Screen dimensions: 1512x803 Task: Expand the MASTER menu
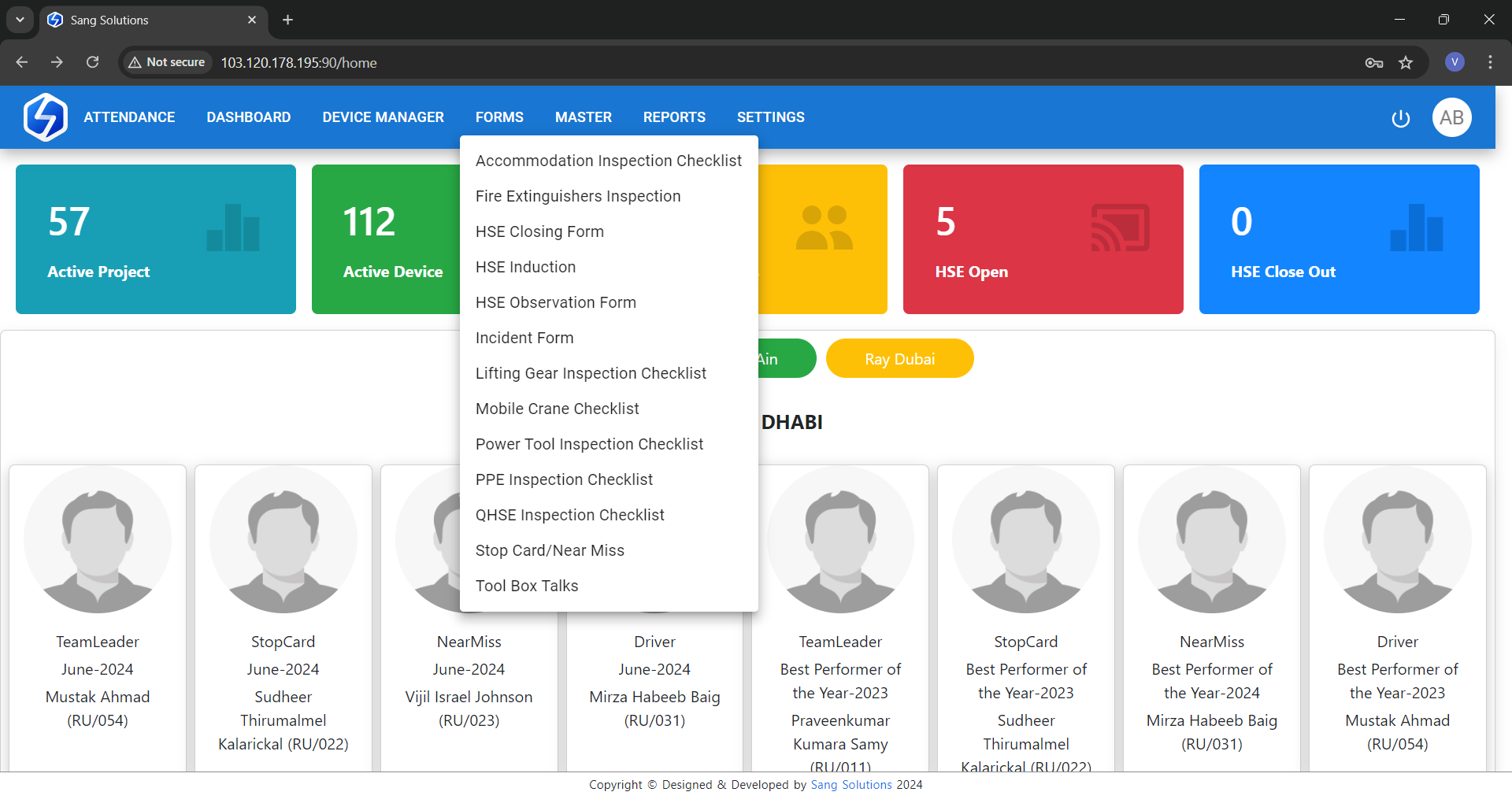point(583,117)
